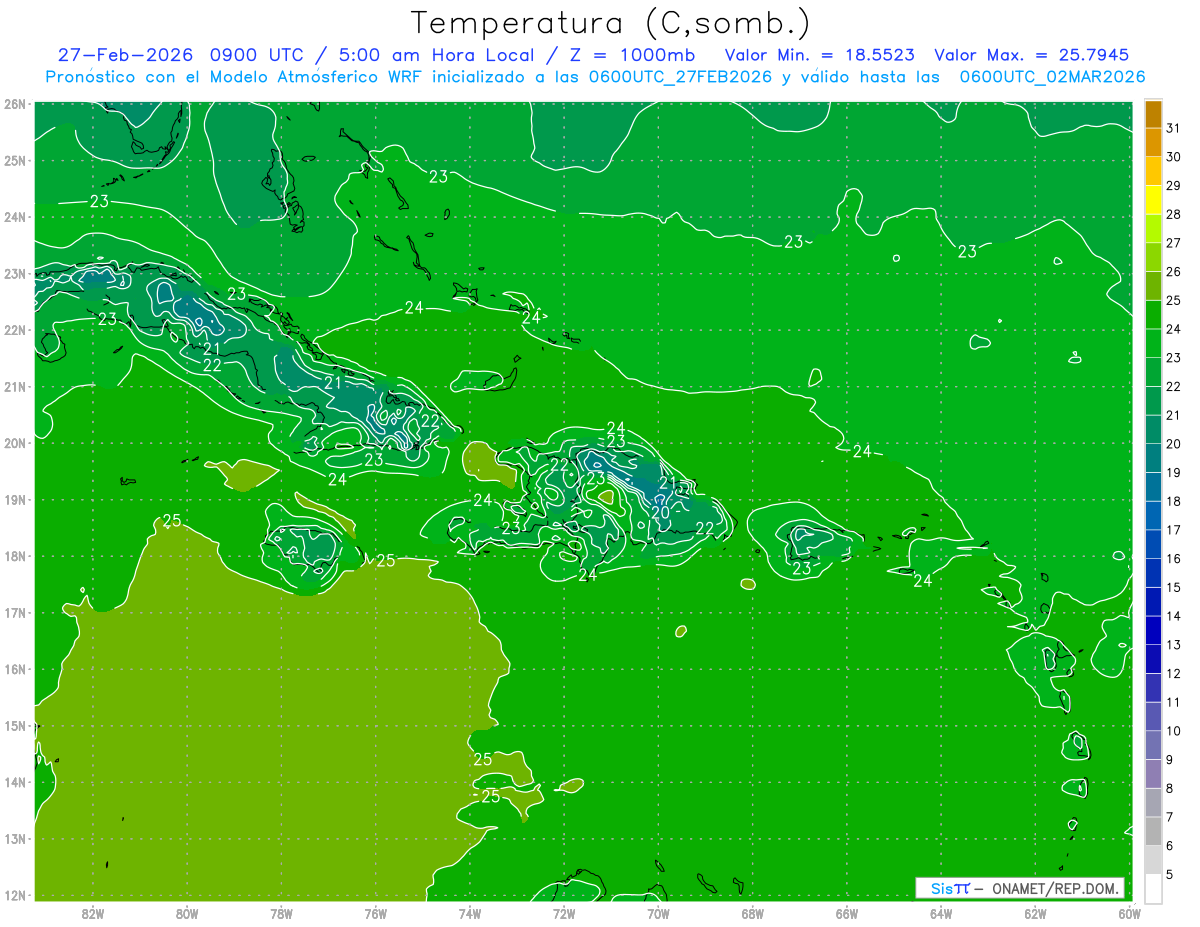Screen dimensions: 1200x927
Task: Click the '23N' latitude axis label
Action: point(15,273)
